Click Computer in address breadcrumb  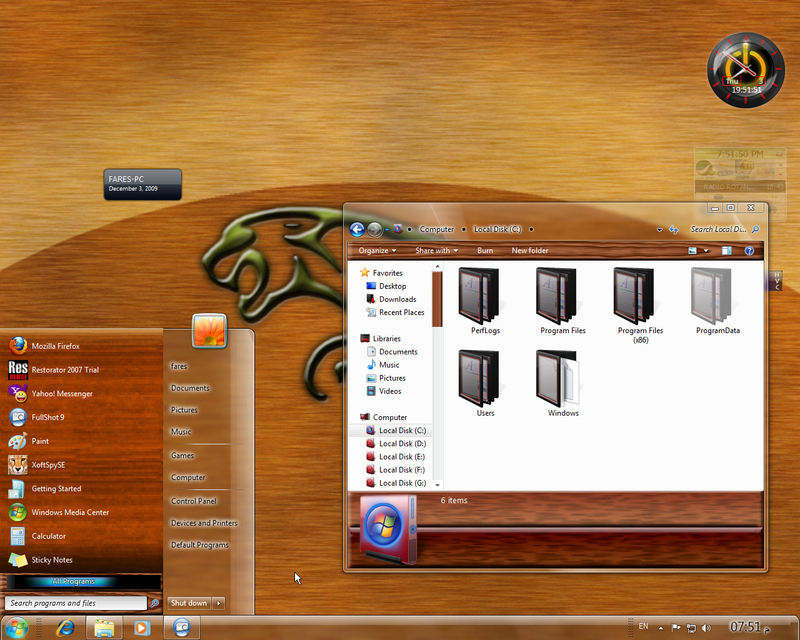point(437,230)
